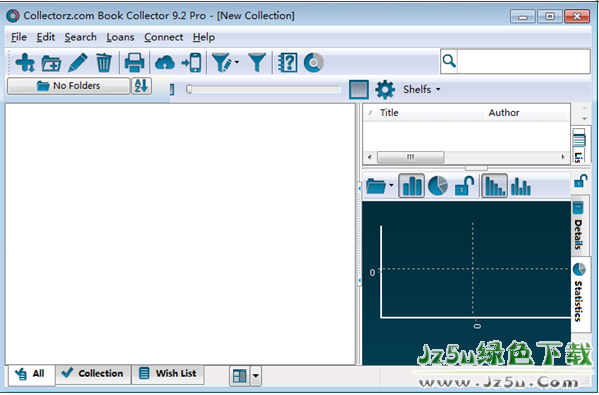Click the thumbnail size slider handle

[x=189, y=89]
